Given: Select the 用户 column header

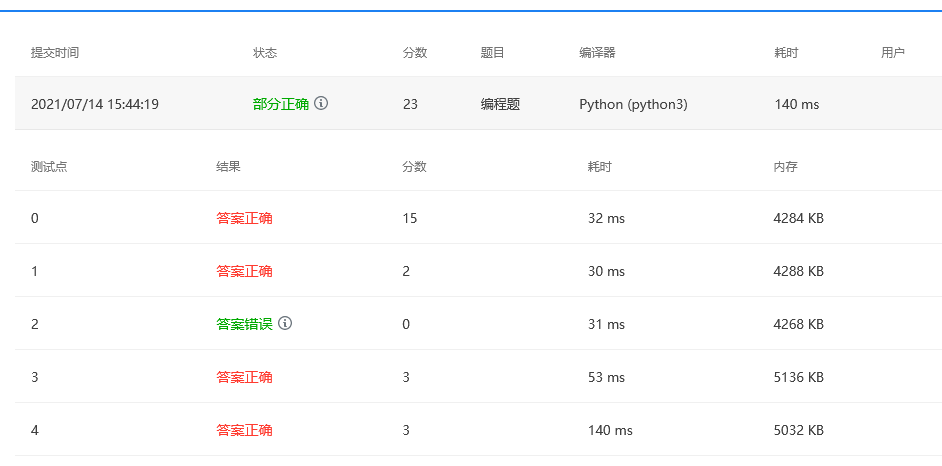Looking at the screenshot, I should point(893,53).
